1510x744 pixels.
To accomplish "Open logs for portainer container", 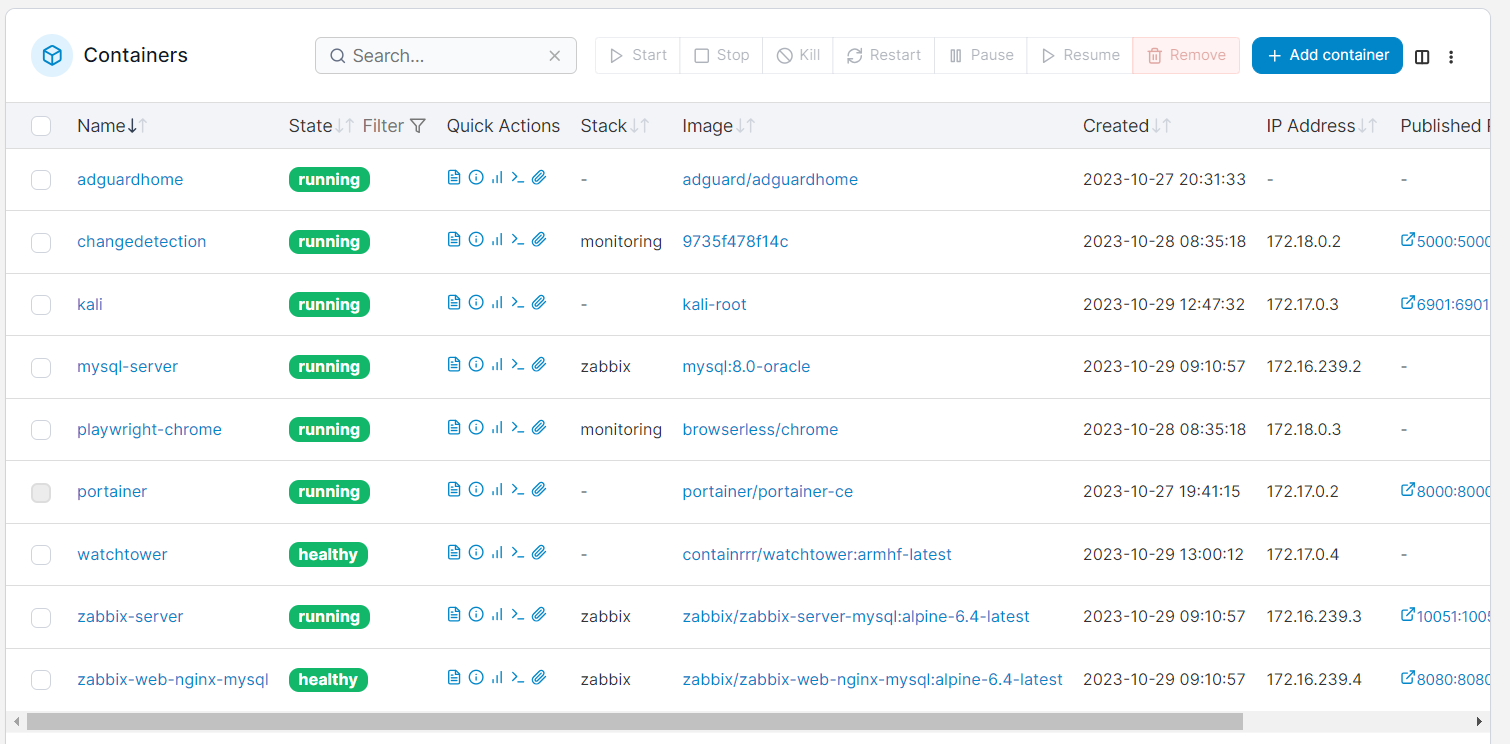I will [x=454, y=489].
